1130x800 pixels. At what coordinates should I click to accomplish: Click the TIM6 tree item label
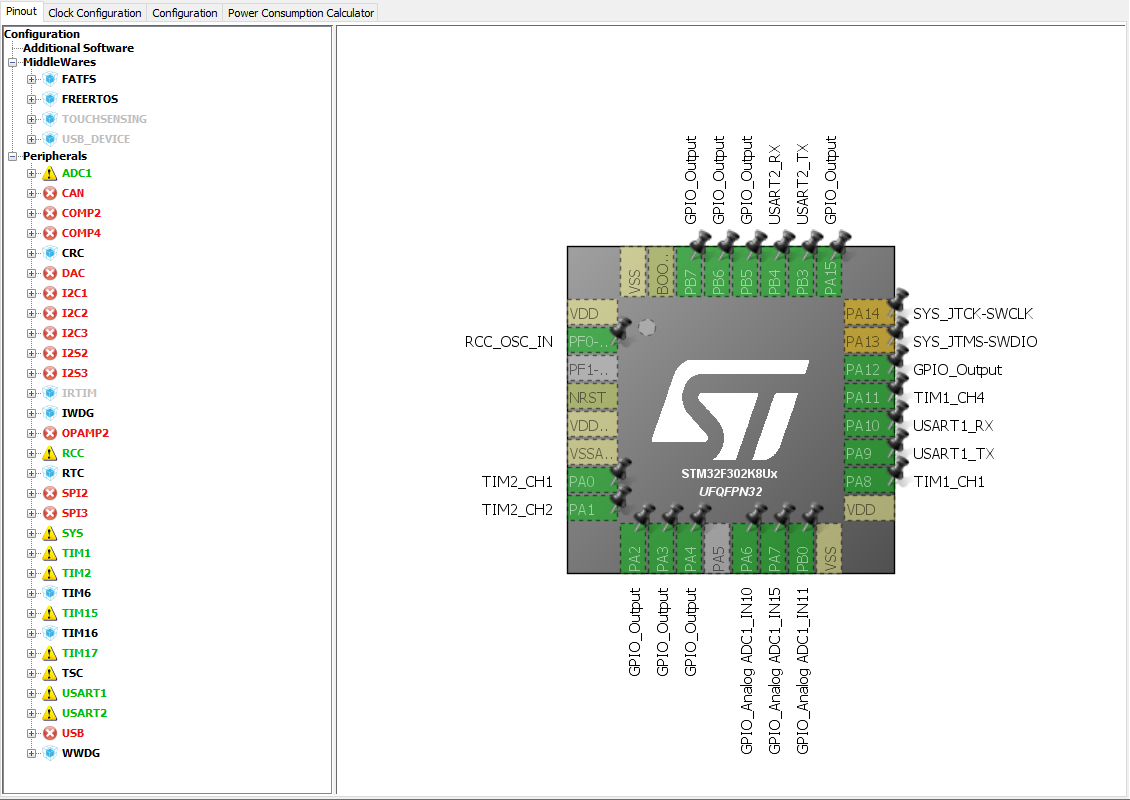point(76,593)
